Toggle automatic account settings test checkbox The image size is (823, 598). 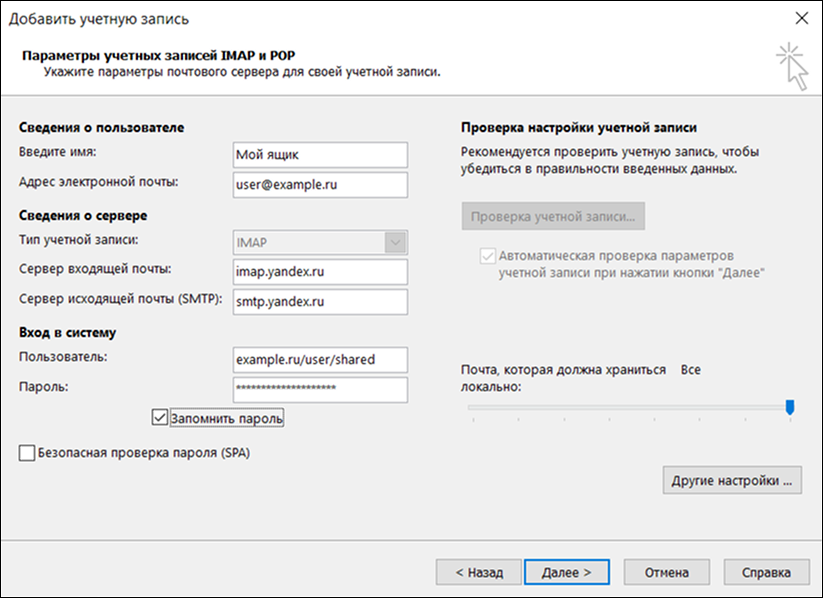tap(488, 256)
